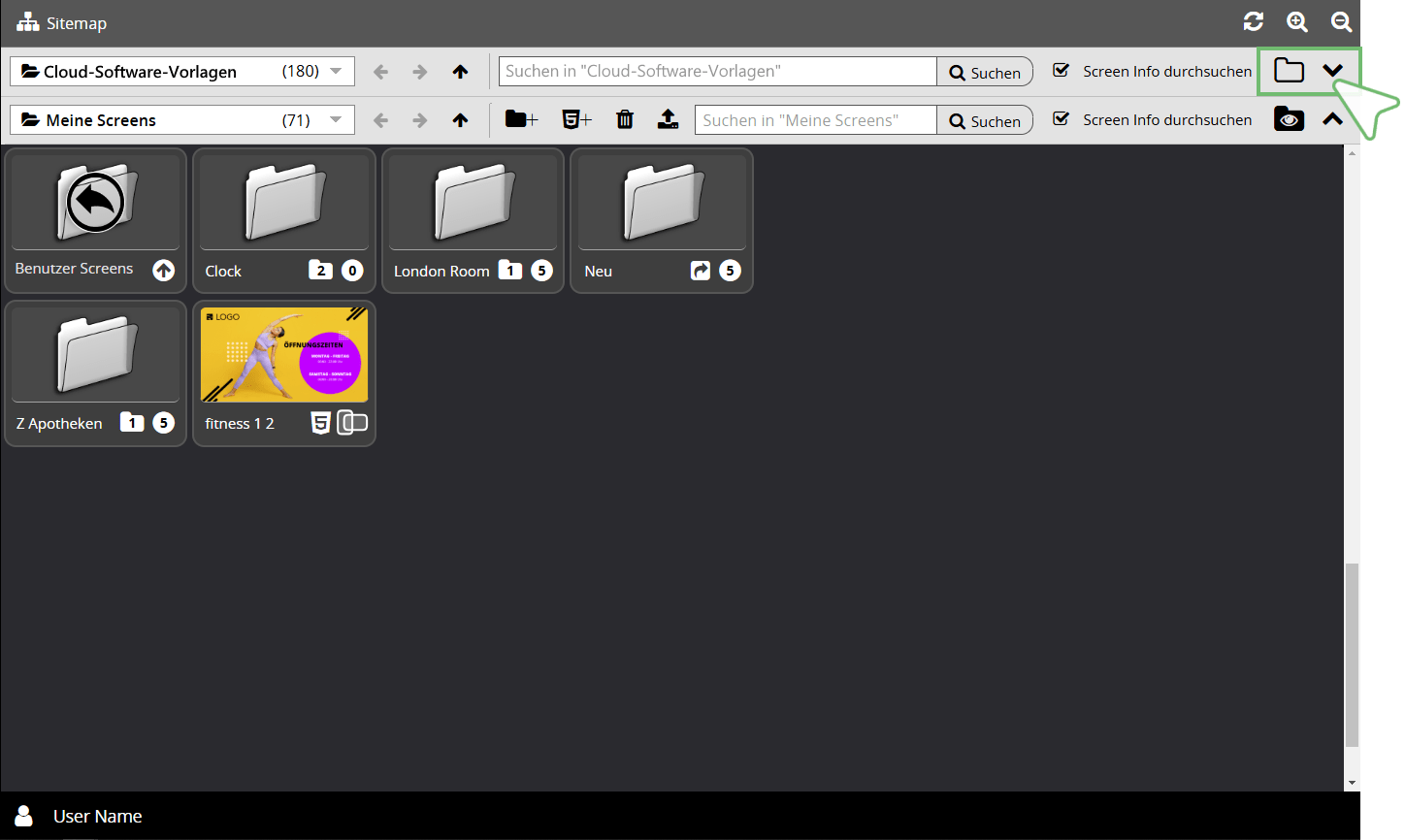Viewport: 1405px width, 840px height.
Task: Zoom in using the magnifier plus icon
Action: (x=1296, y=22)
